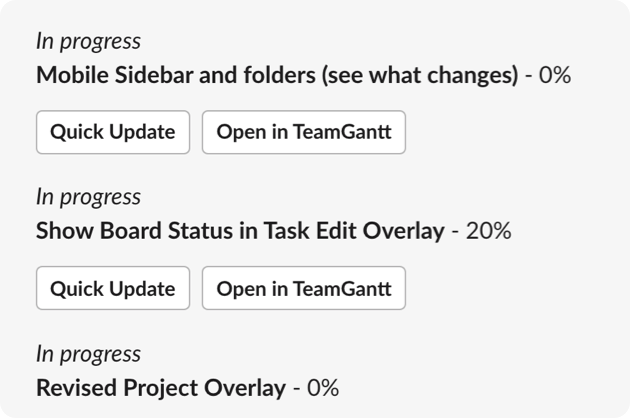This screenshot has width=630, height=418.
Task: Click In progress label above Show Board Status
Action: click(88, 197)
